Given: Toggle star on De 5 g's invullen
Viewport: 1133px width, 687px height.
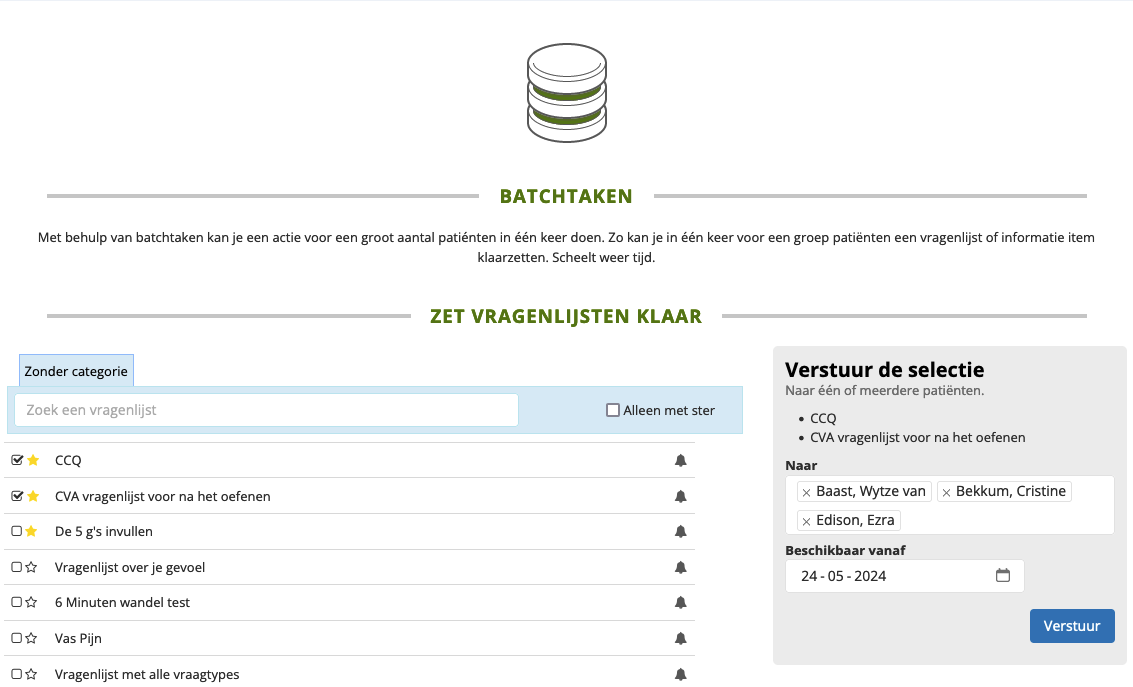Looking at the screenshot, I should click(32, 531).
